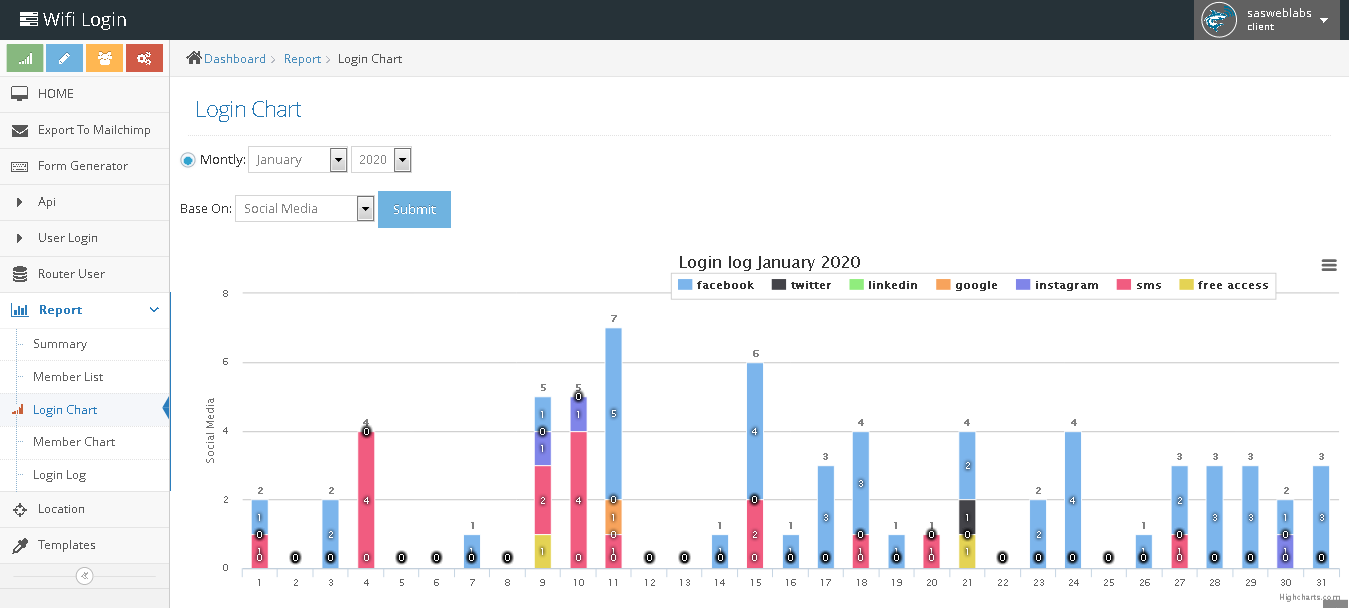
Task: Click the green signal bars shortcut icon
Action: tap(25, 59)
